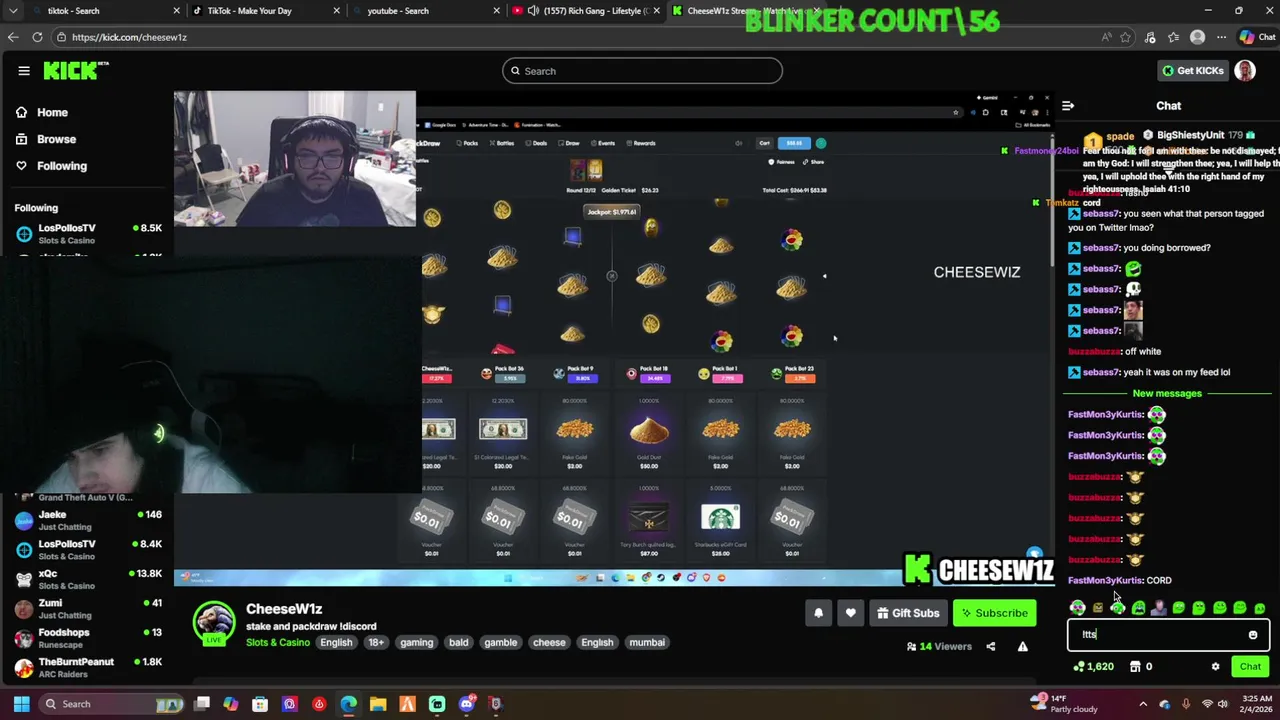Open the user profile avatar menu
Screen dimensions: 1280x720
1245,71
